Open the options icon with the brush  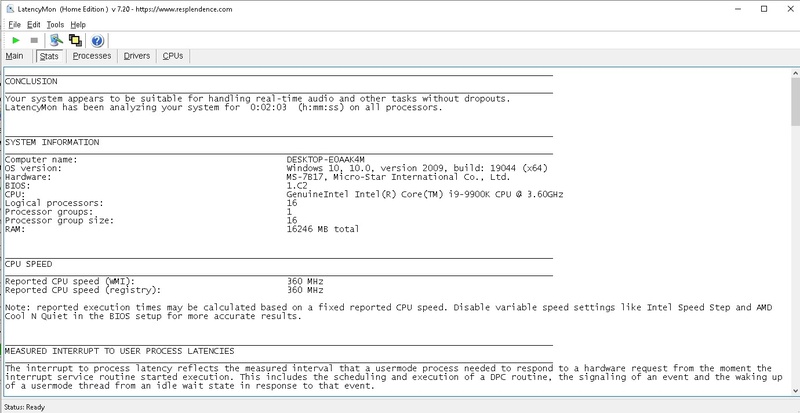click(x=57, y=40)
